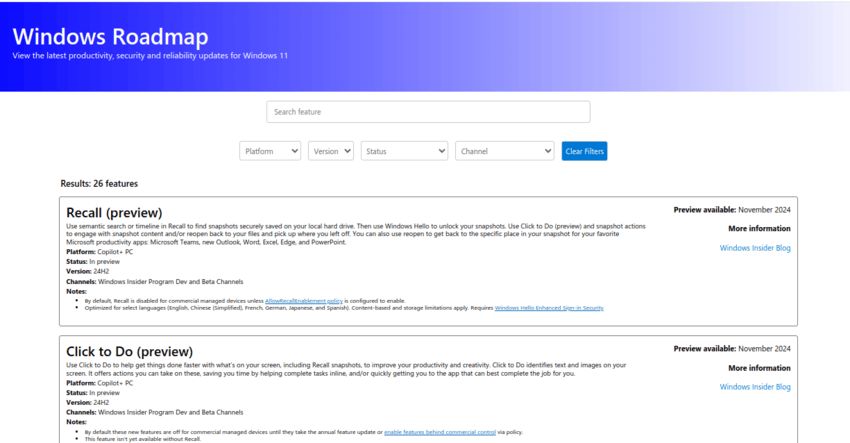Click the Channels line in Recall card

[155, 282]
